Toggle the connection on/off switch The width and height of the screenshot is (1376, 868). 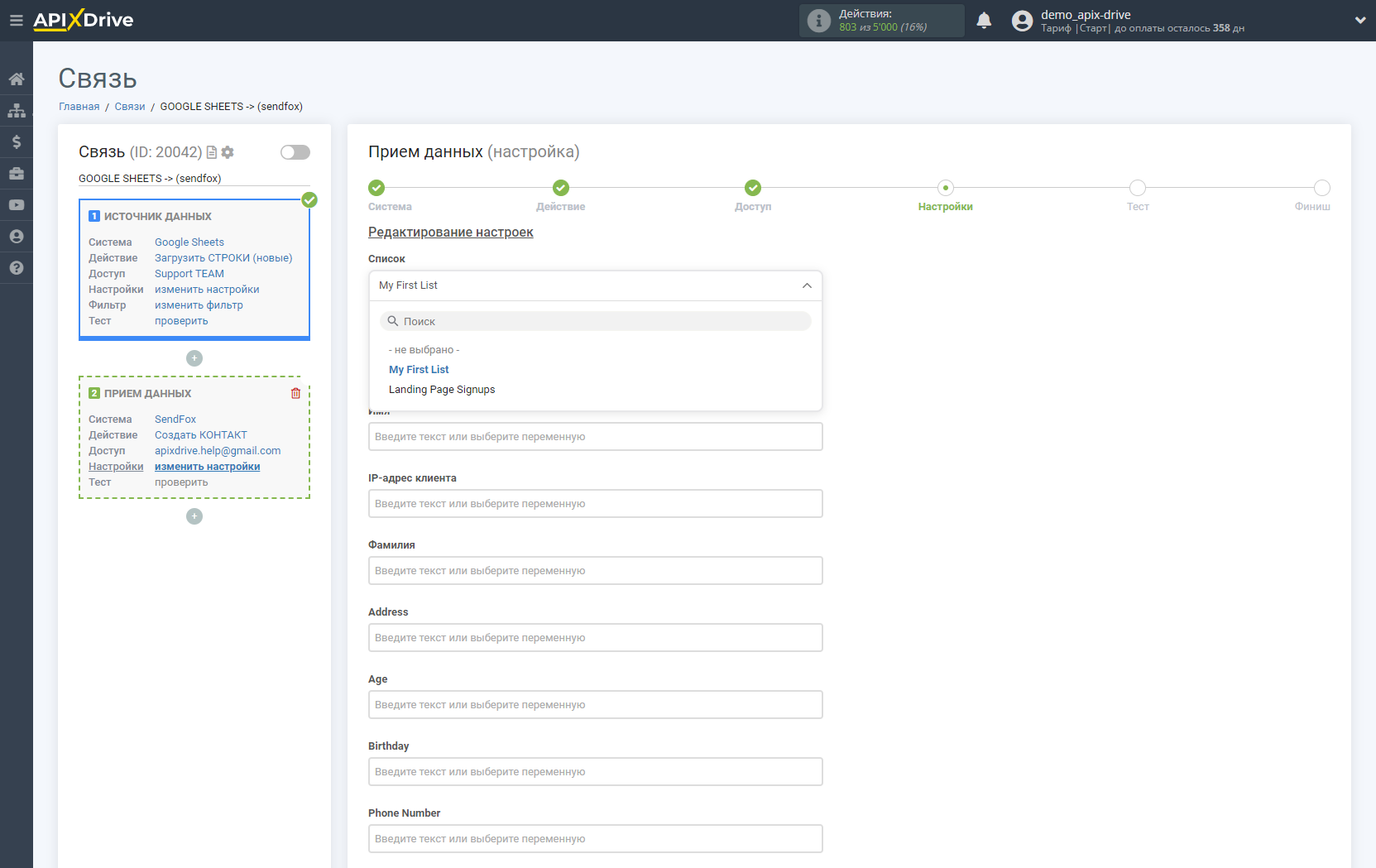coord(295,152)
